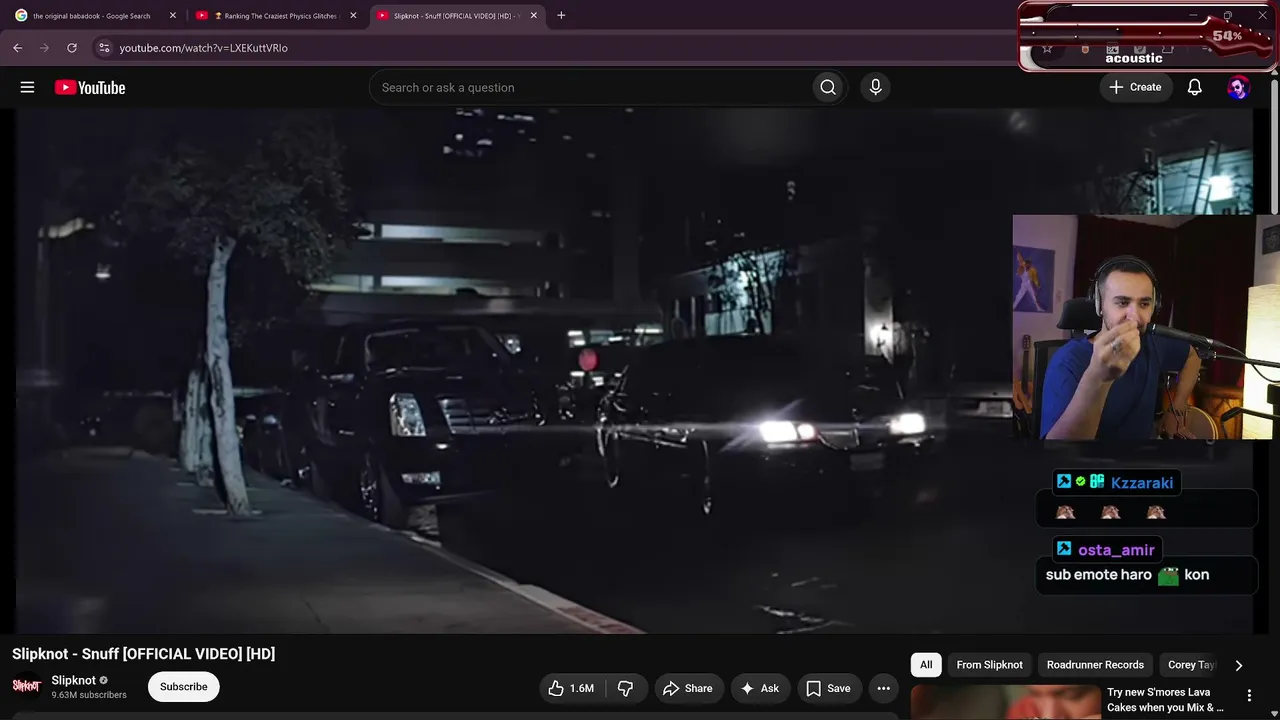Close the Slipknot - Snuff tab
The image size is (1280, 720).
tap(534, 15)
